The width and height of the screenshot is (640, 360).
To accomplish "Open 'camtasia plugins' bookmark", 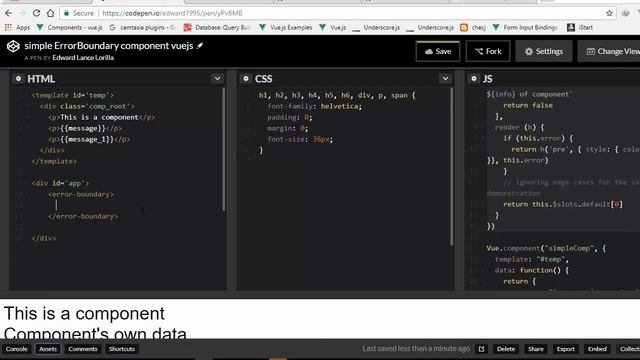I will (x=142, y=27).
